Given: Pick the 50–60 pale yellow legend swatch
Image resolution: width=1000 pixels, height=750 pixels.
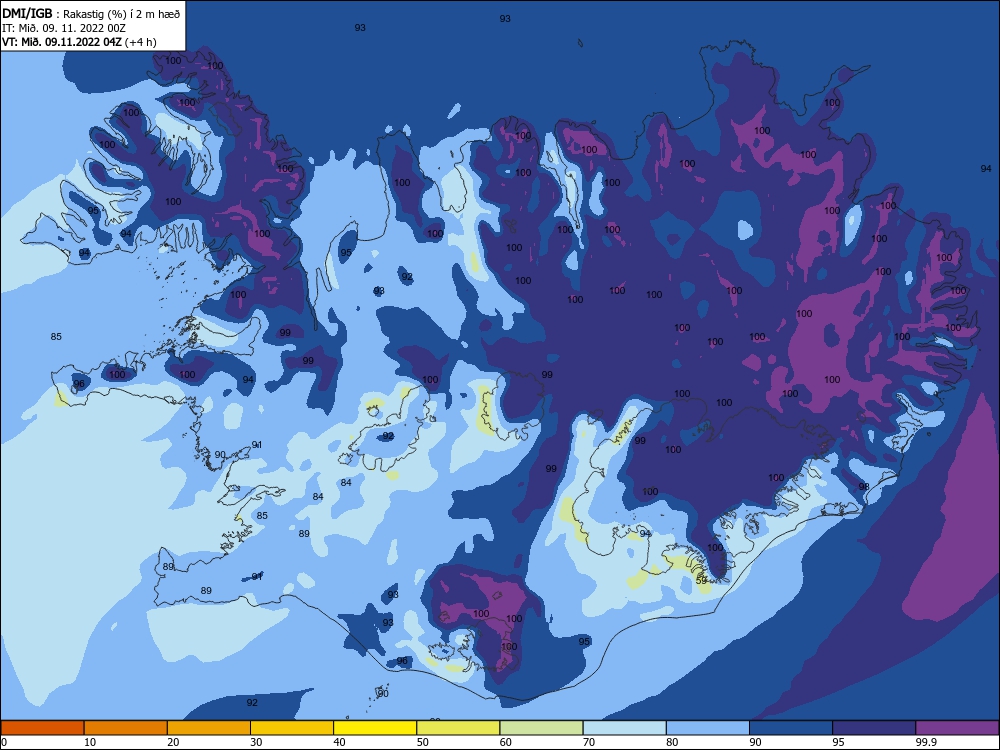Looking at the screenshot, I should (458, 728).
